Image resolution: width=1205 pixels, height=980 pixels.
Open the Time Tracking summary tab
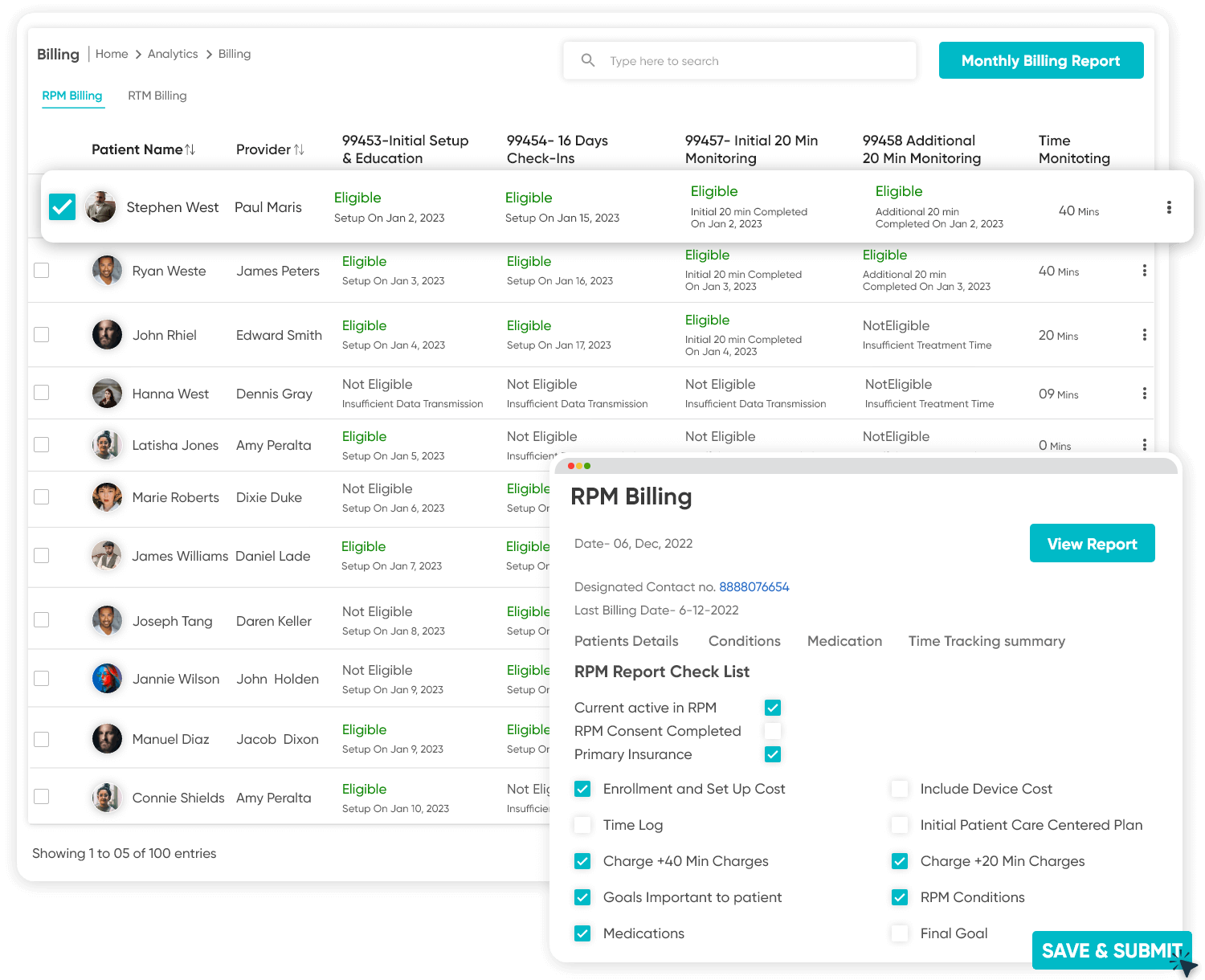[x=986, y=641]
